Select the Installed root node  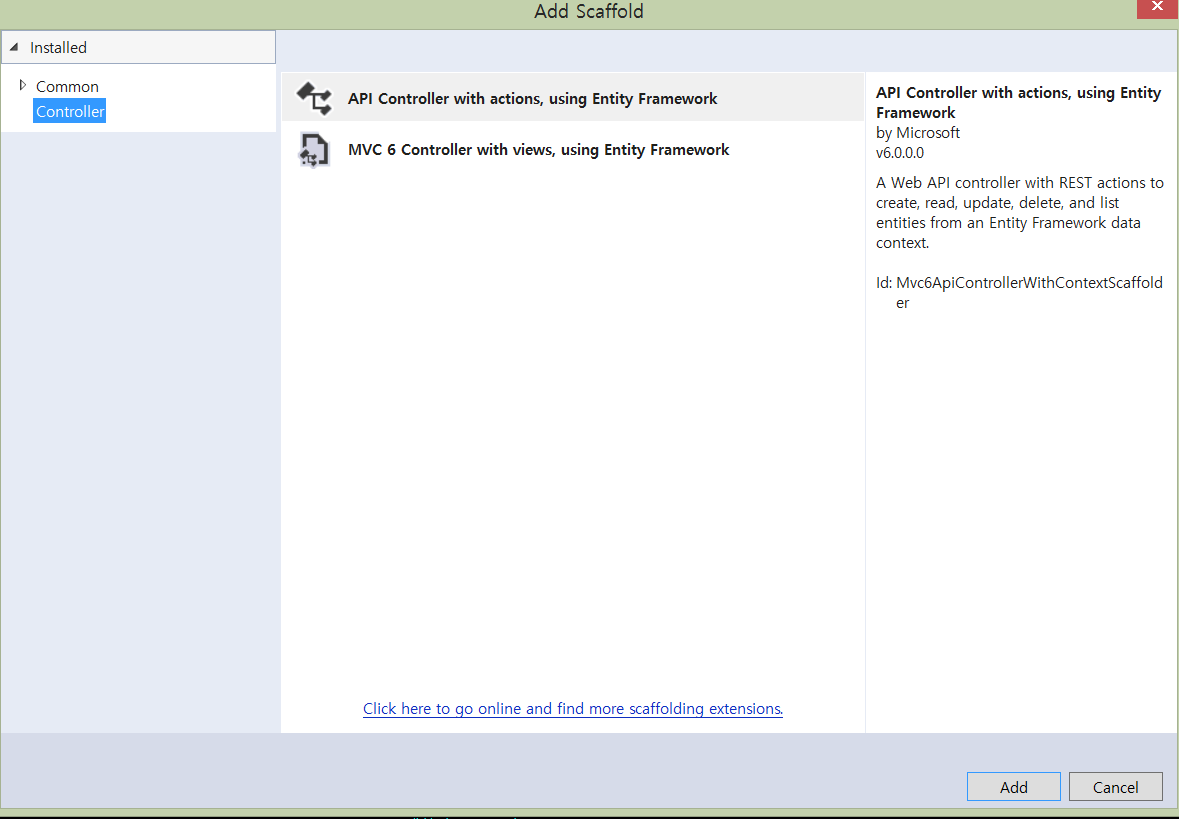coord(138,47)
